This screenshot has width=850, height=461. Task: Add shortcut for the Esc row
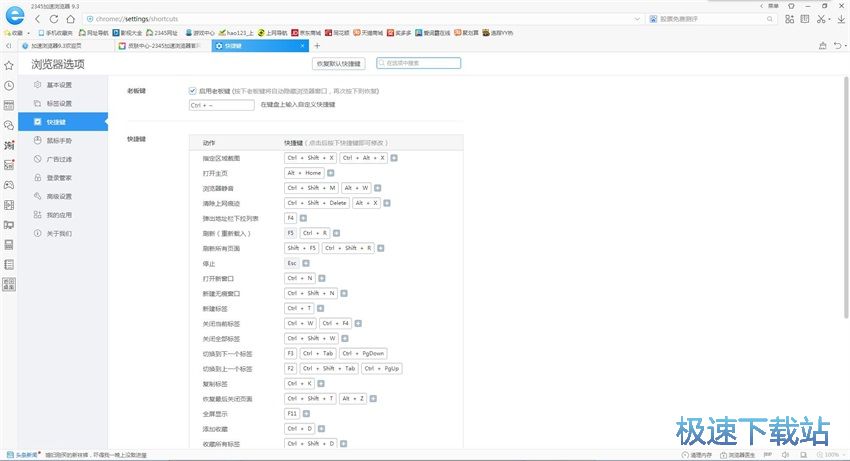306,263
